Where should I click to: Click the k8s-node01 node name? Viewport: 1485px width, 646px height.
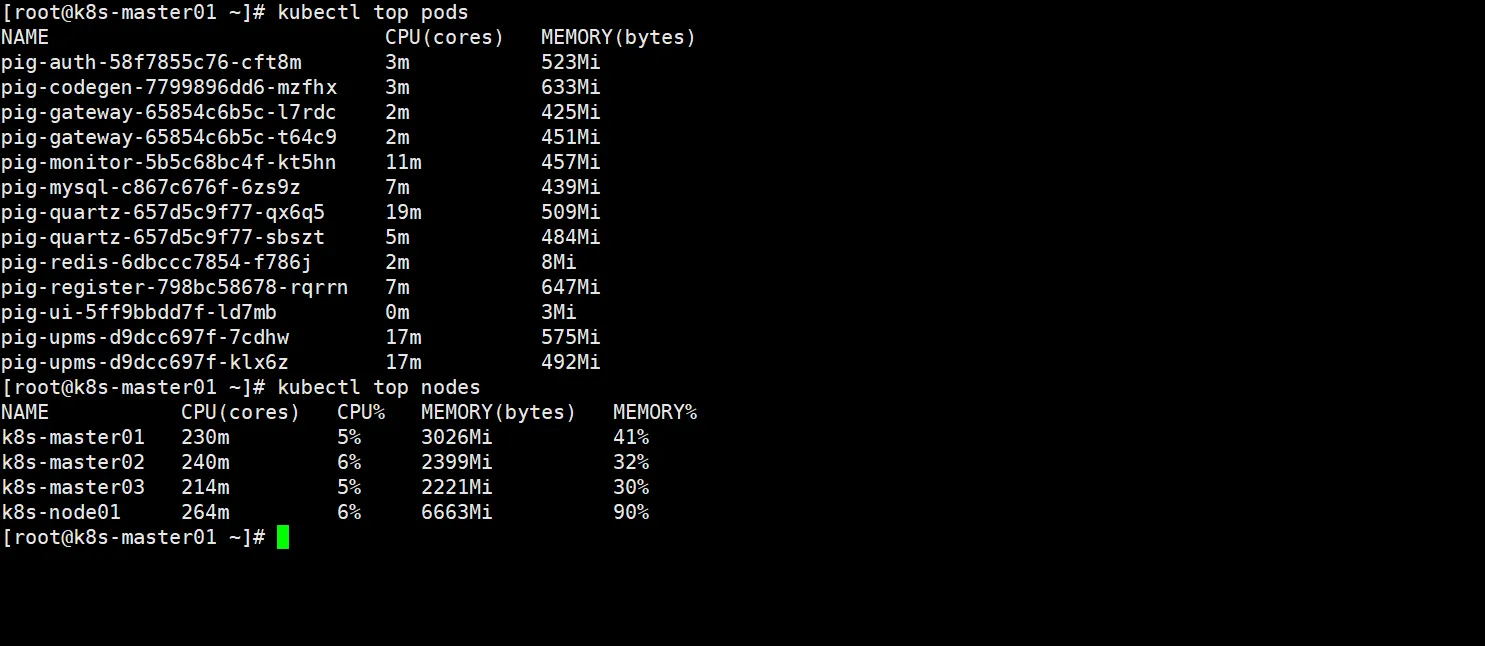pyautogui.click(x=61, y=513)
